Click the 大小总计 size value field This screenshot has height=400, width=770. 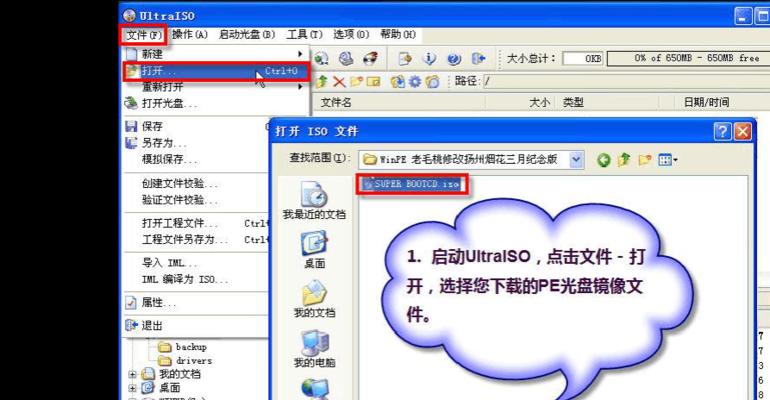point(583,58)
